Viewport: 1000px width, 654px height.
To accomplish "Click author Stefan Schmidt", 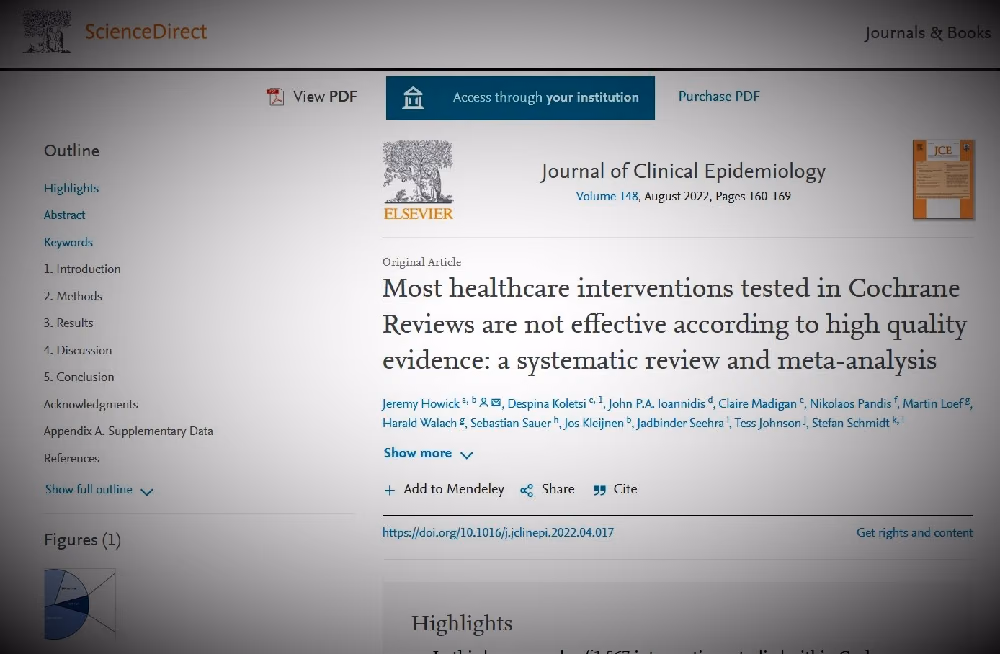I will pyautogui.click(x=850, y=423).
